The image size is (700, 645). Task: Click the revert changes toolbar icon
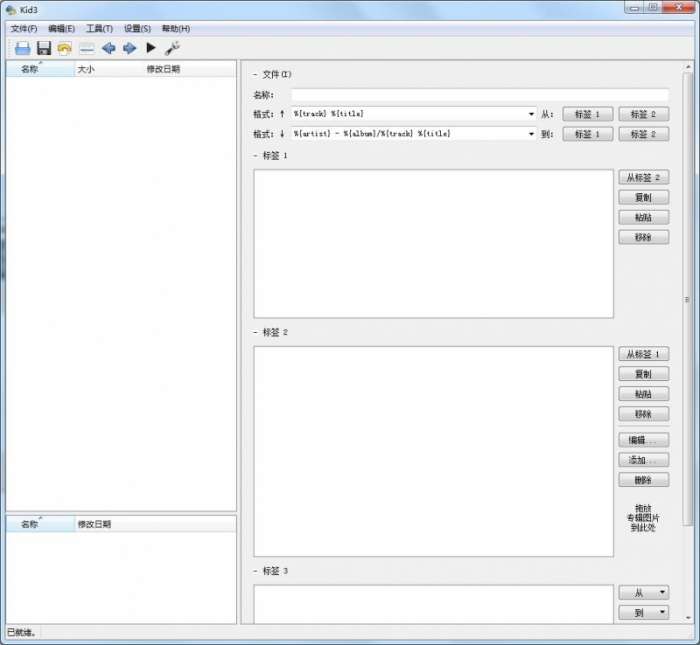coord(65,48)
